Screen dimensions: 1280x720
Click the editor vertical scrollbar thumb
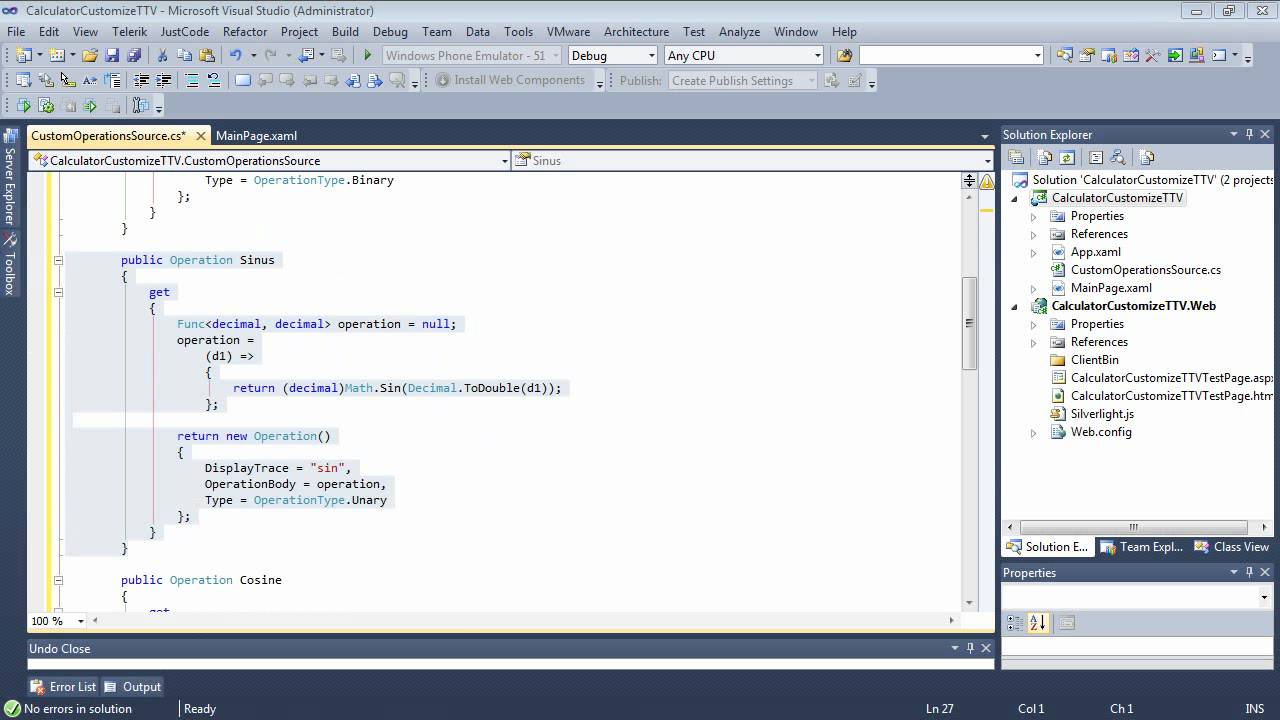(x=969, y=323)
